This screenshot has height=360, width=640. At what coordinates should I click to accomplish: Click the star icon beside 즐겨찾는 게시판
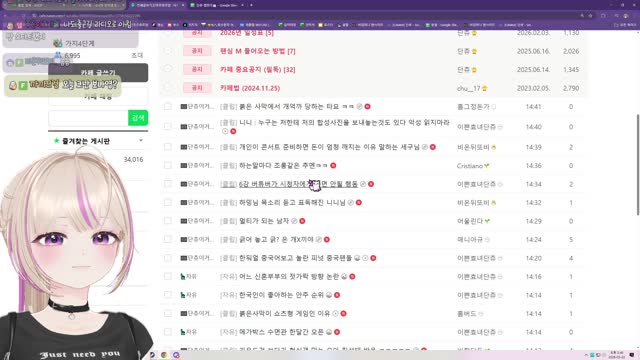[x=56, y=141]
